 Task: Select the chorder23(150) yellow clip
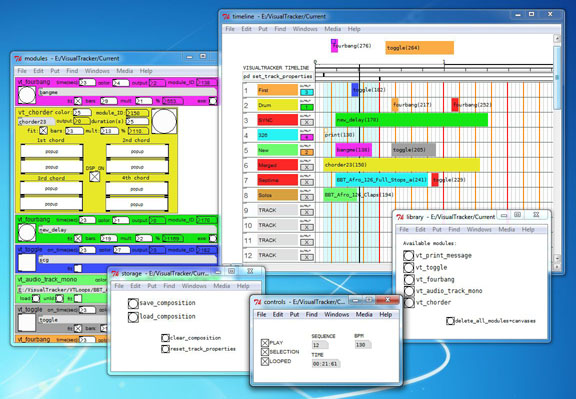(402, 165)
